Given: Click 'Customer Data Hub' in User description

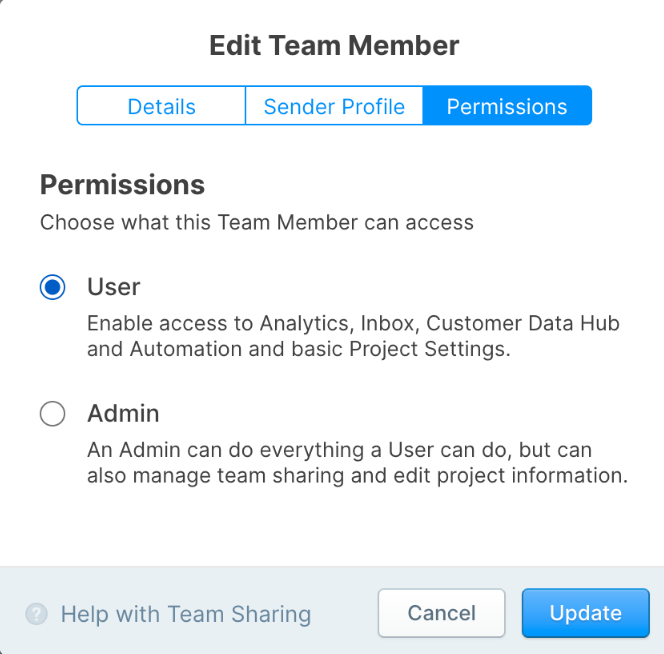Looking at the screenshot, I should click(523, 323).
